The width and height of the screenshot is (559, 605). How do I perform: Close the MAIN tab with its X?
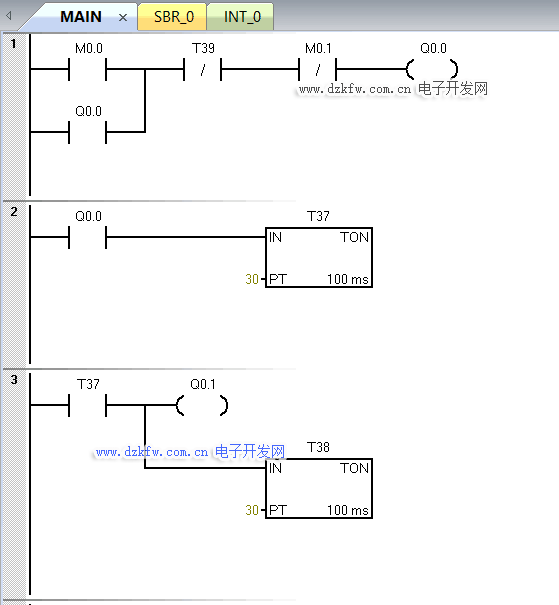tap(123, 18)
